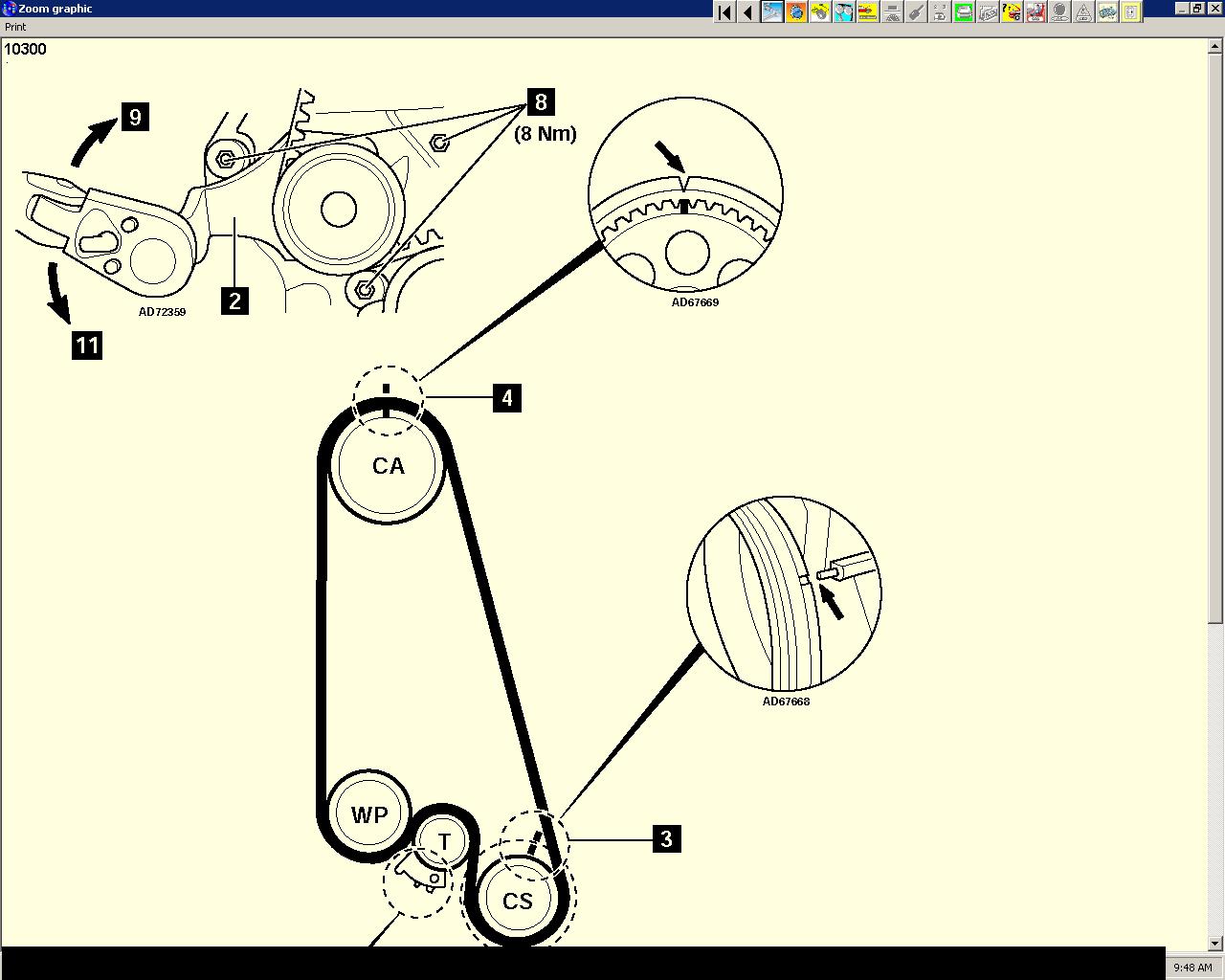Select the engine icon in toolbar

pos(1107,11)
